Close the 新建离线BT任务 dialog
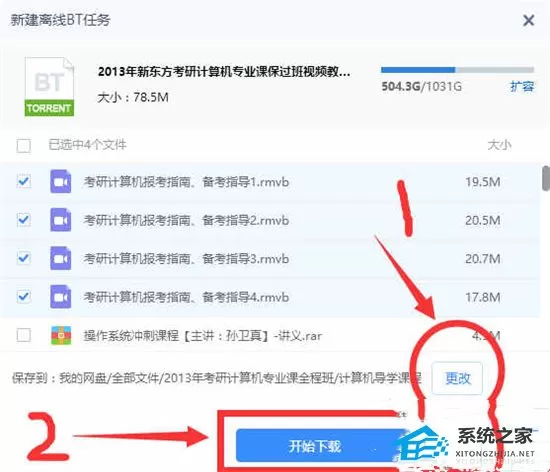 coord(528,20)
